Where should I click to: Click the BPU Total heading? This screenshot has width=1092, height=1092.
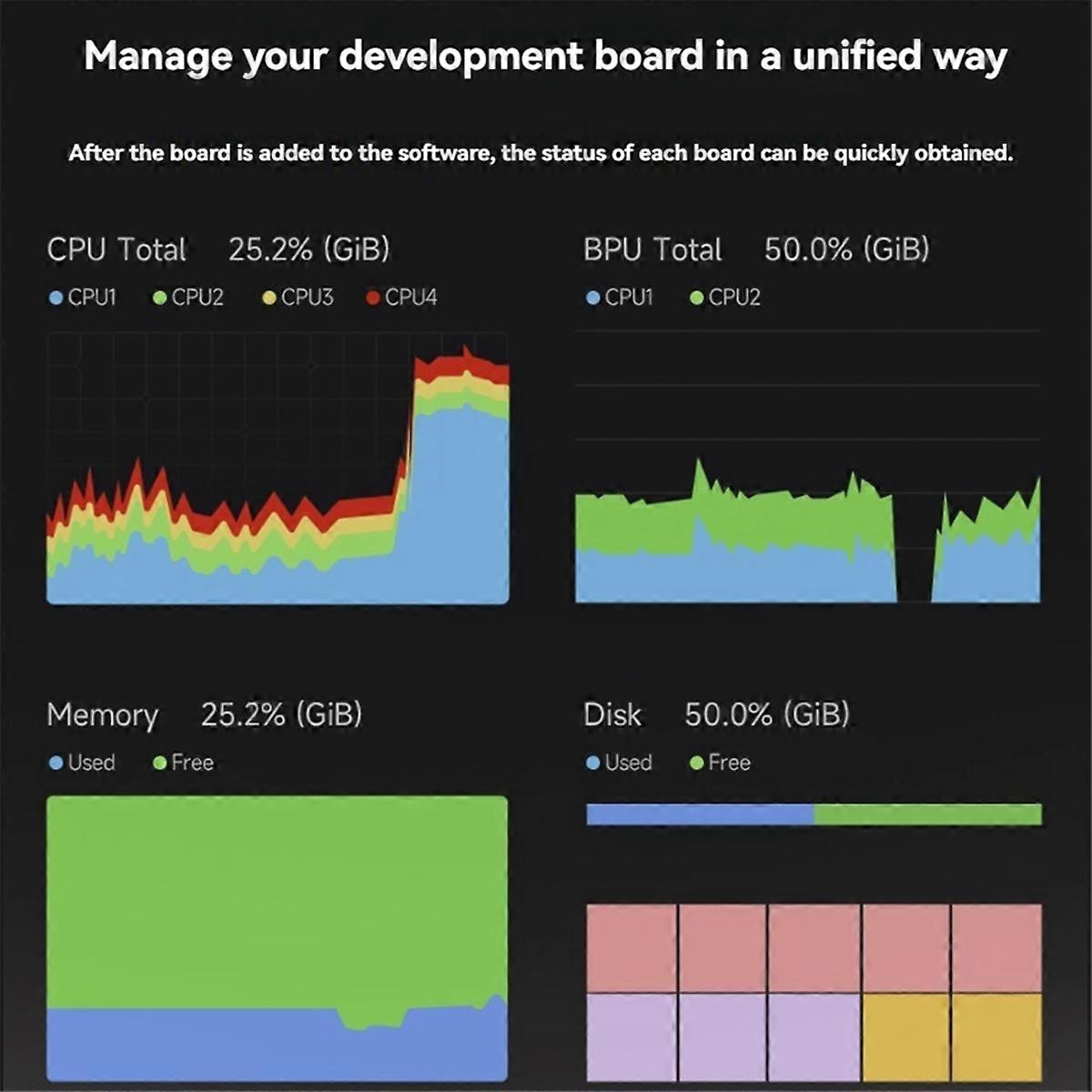pos(652,249)
